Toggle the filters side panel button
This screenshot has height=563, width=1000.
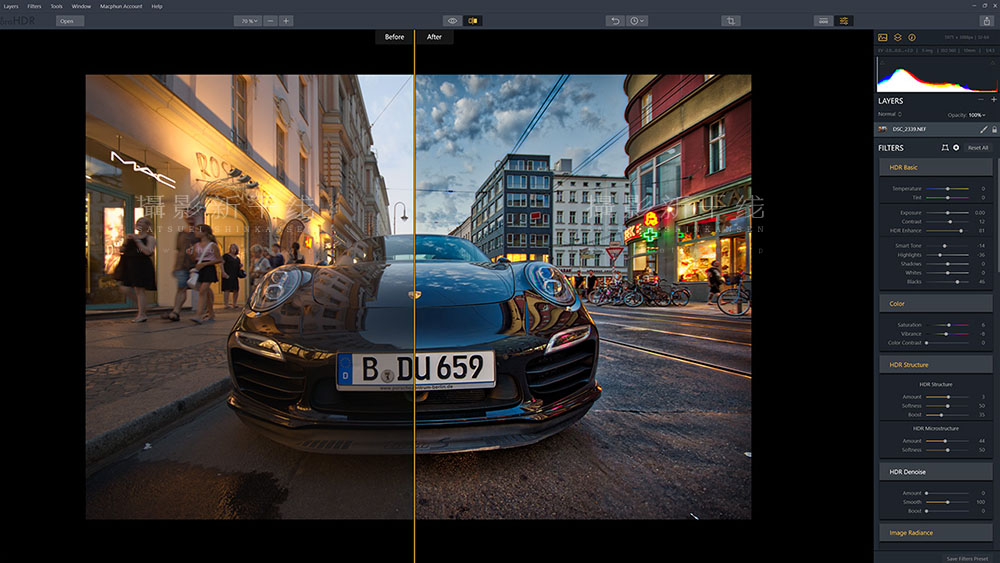coord(844,21)
